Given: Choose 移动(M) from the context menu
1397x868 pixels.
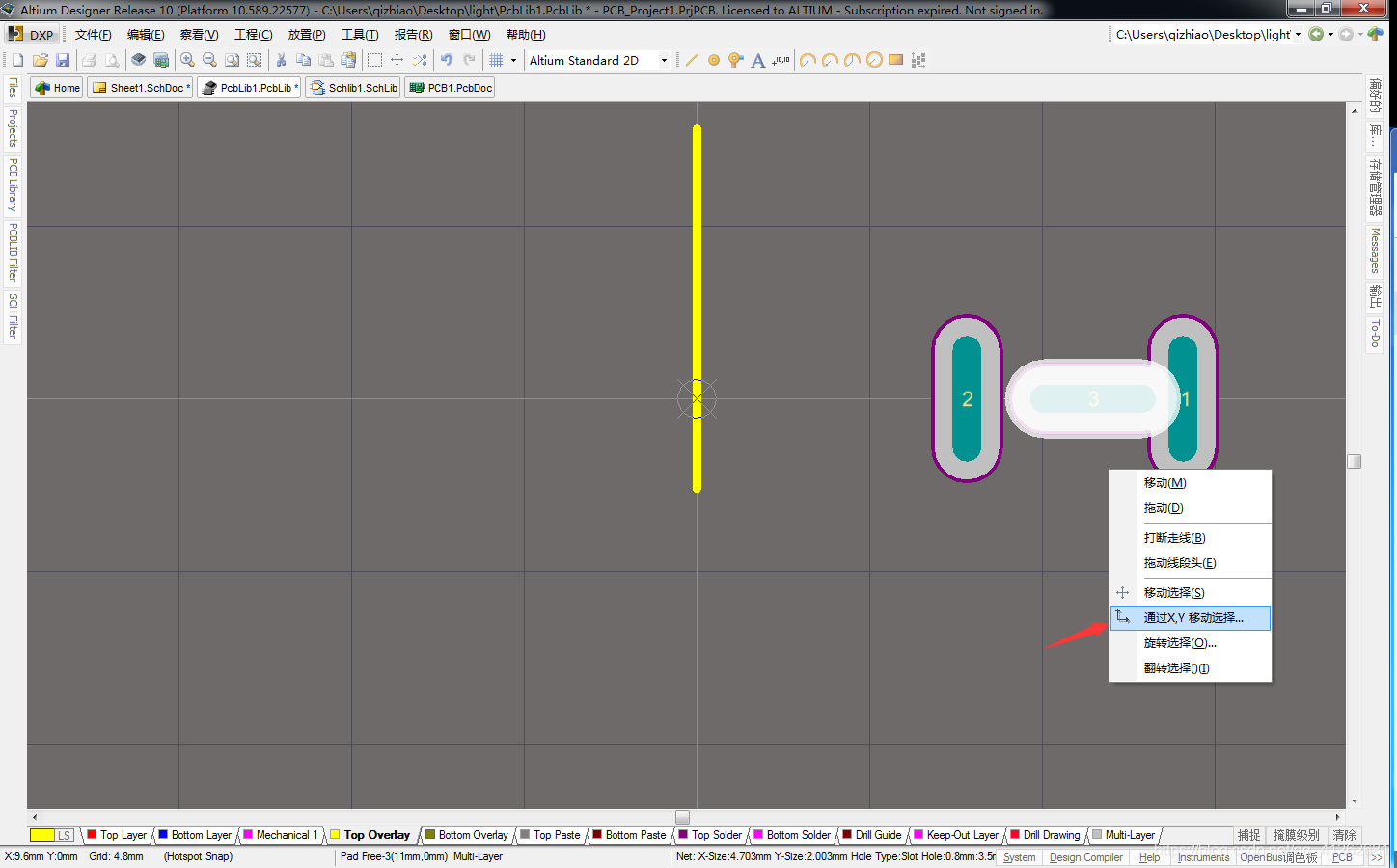Looking at the screenshot, I should pos(1191,483).
